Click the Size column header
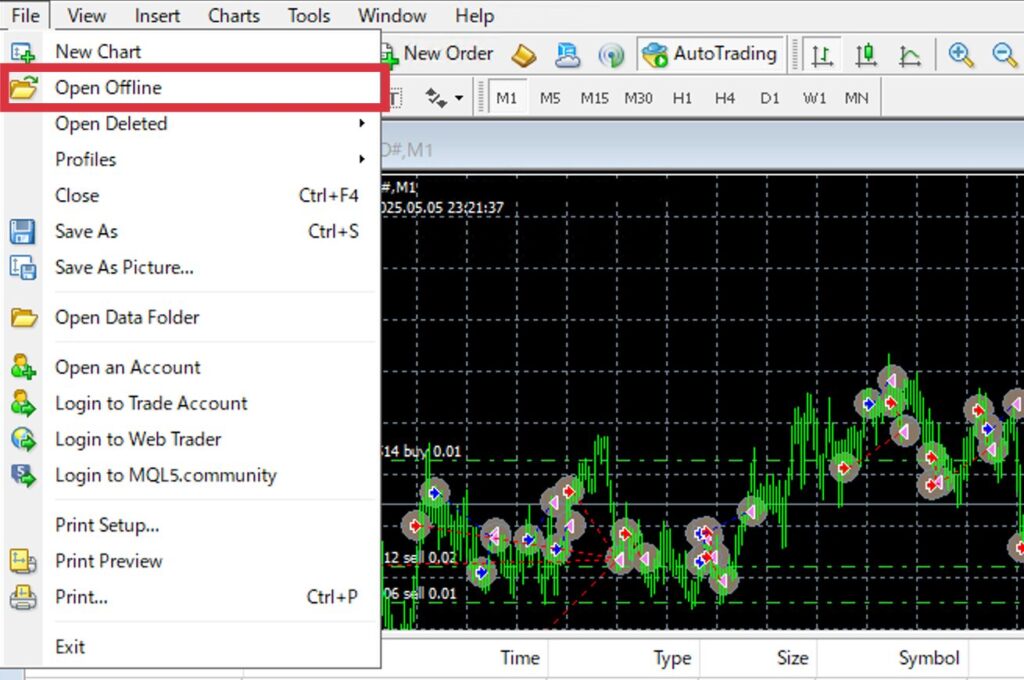Viewport: 1024px width, 680px height. coord(792,658)
